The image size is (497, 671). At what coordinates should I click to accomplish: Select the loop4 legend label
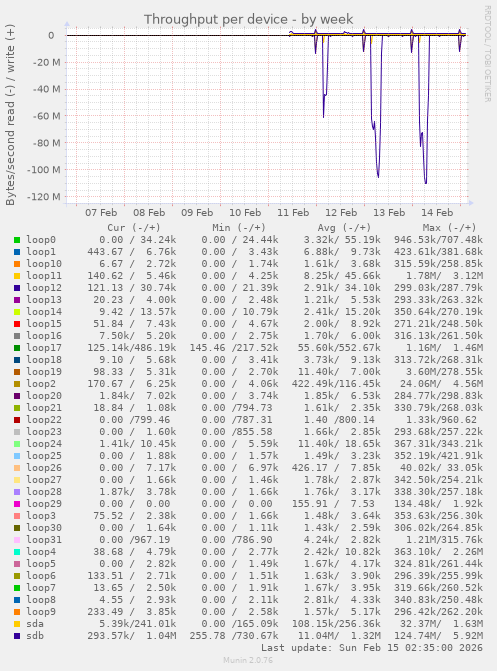(41, 552)
